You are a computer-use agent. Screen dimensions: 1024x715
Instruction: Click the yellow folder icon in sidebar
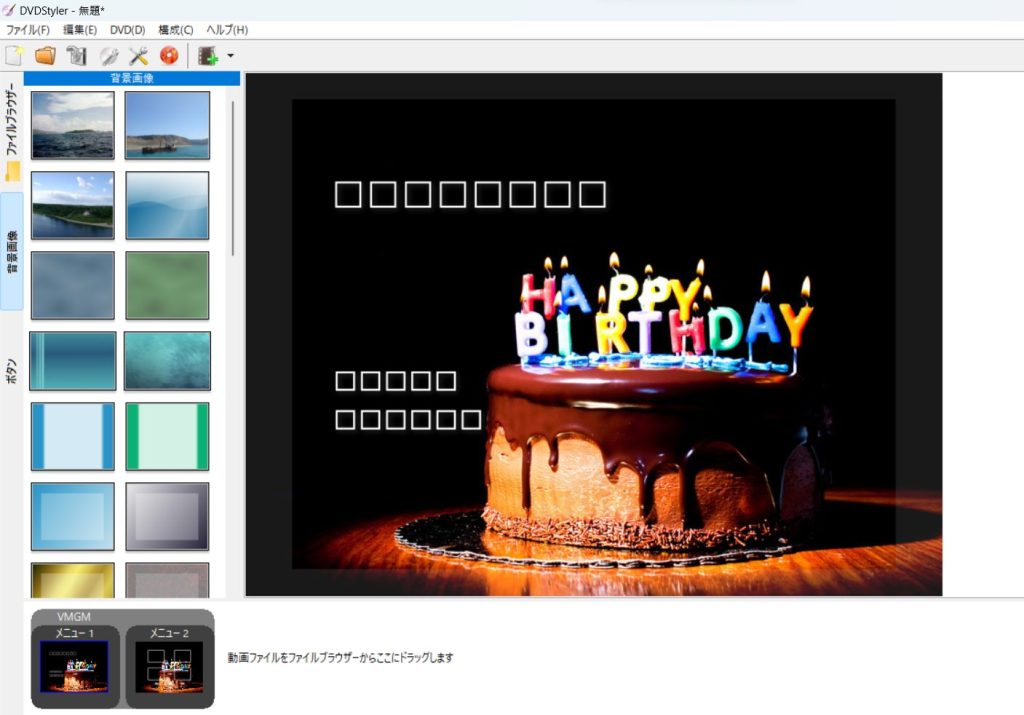12,172
